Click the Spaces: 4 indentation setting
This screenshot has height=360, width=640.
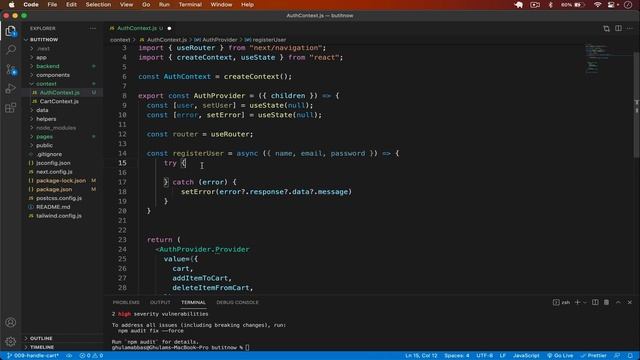pyautogui.click(x=456, y=356)
